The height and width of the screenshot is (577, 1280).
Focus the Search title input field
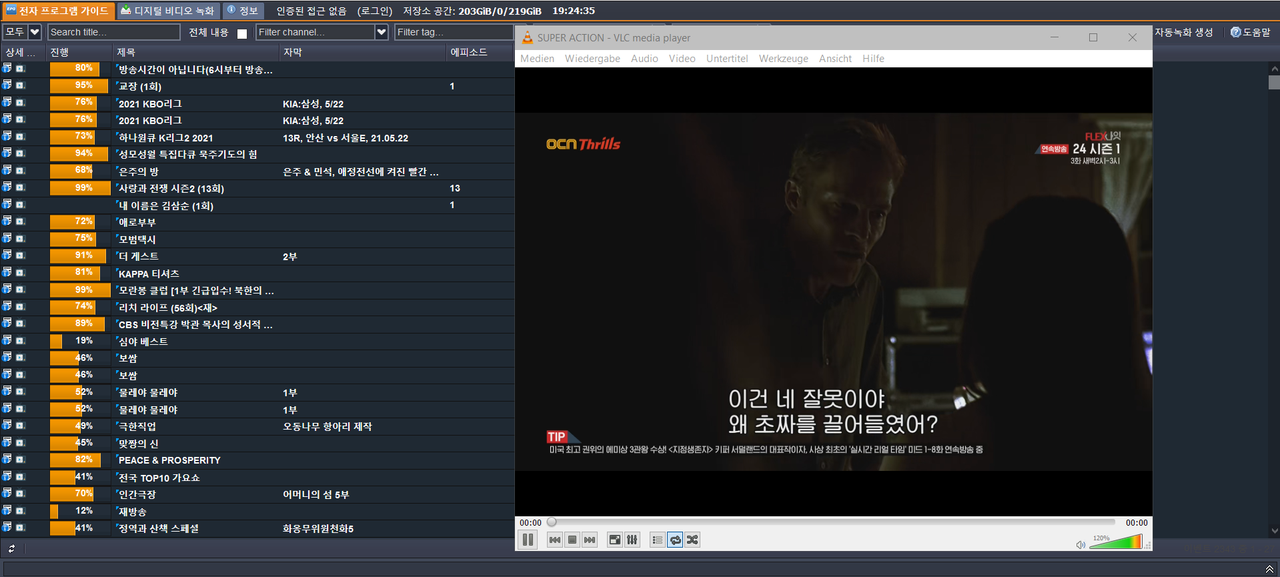(x=114, y=32)
